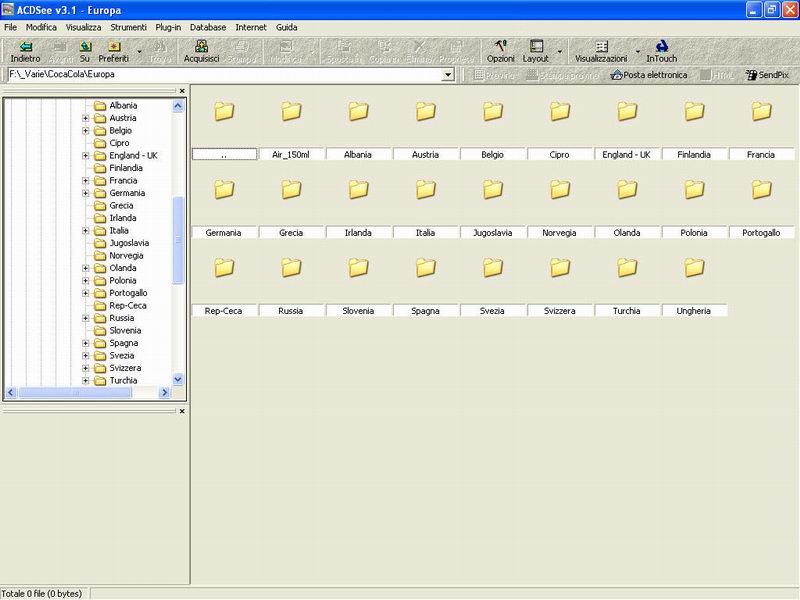
Task: Select Grecia in the folder tree
Action: 121,206
